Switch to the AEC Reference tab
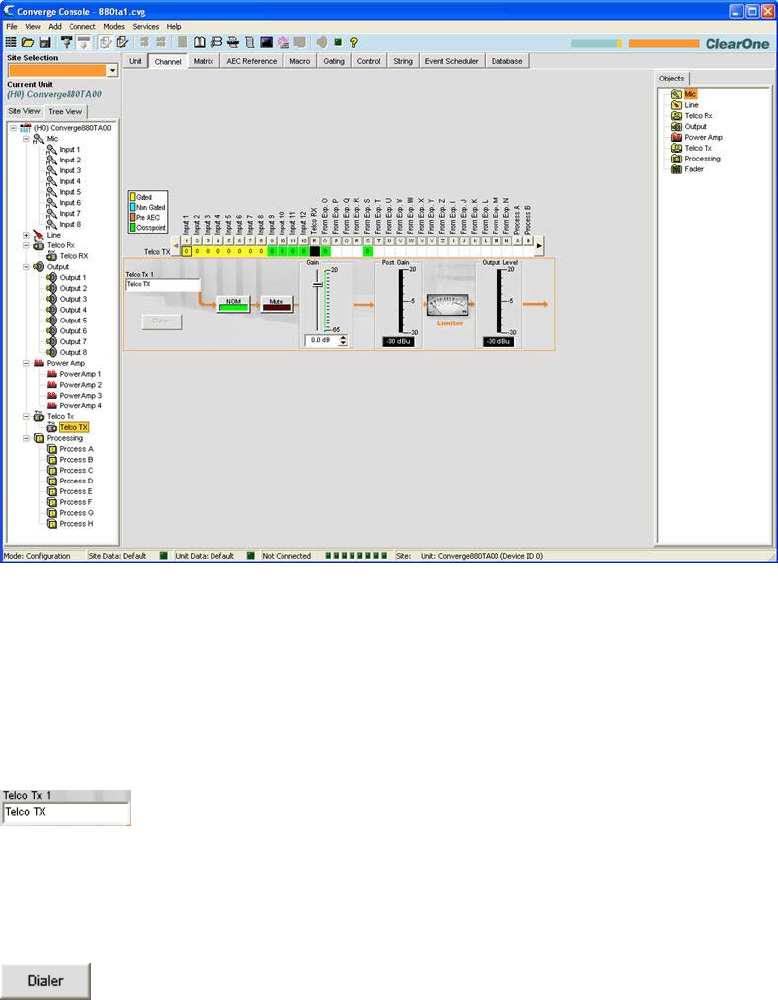The height and width of the screenshot is (1000, 778). [251, 61]
